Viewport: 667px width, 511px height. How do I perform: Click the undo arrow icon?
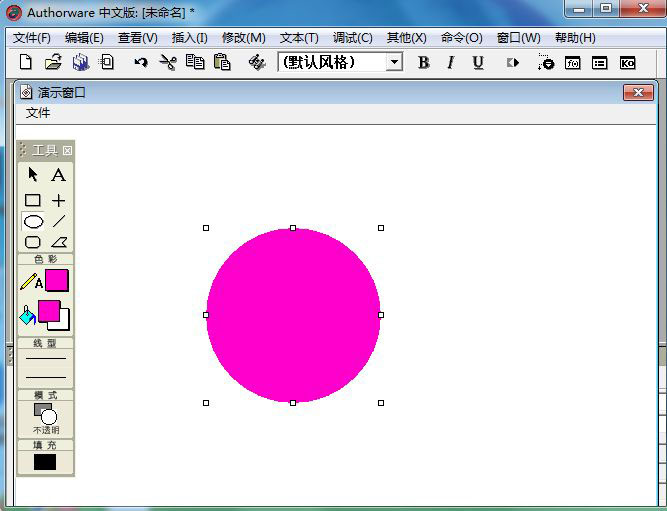coord(141,62)
